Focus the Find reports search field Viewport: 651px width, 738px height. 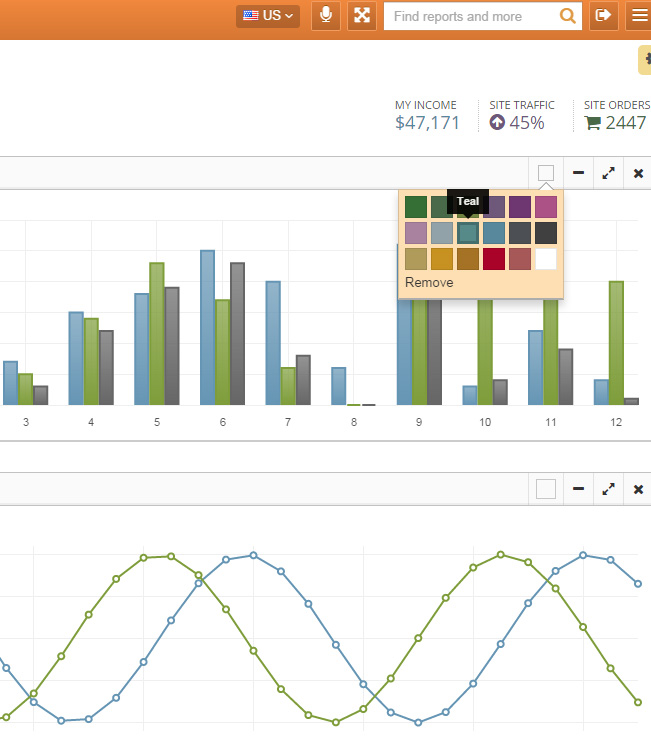click(x=472, y=16)
